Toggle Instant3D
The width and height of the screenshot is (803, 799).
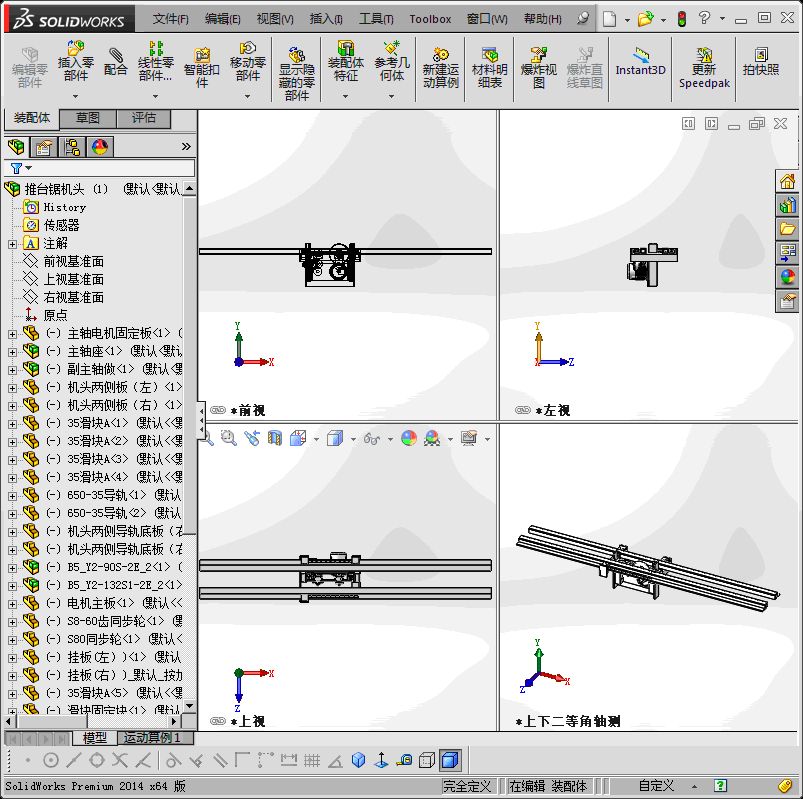pyautogui.click(x=640, y=61)
